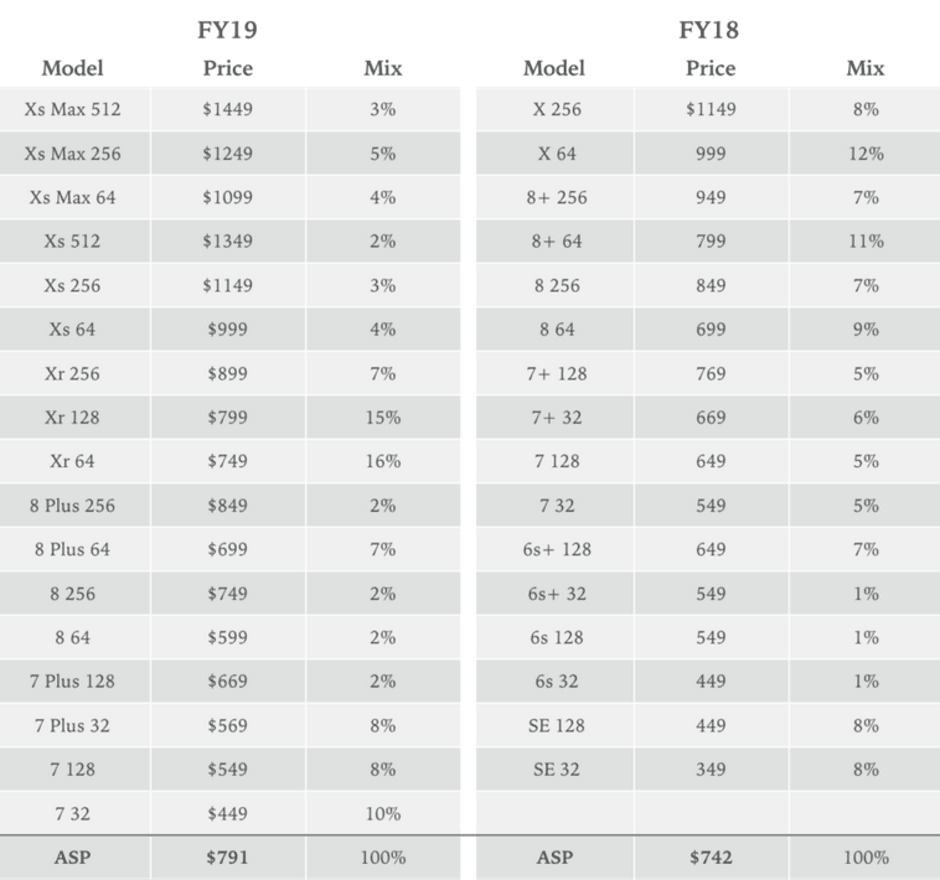Click the FY19 table heading
The image size is (940, 880).
227,30
